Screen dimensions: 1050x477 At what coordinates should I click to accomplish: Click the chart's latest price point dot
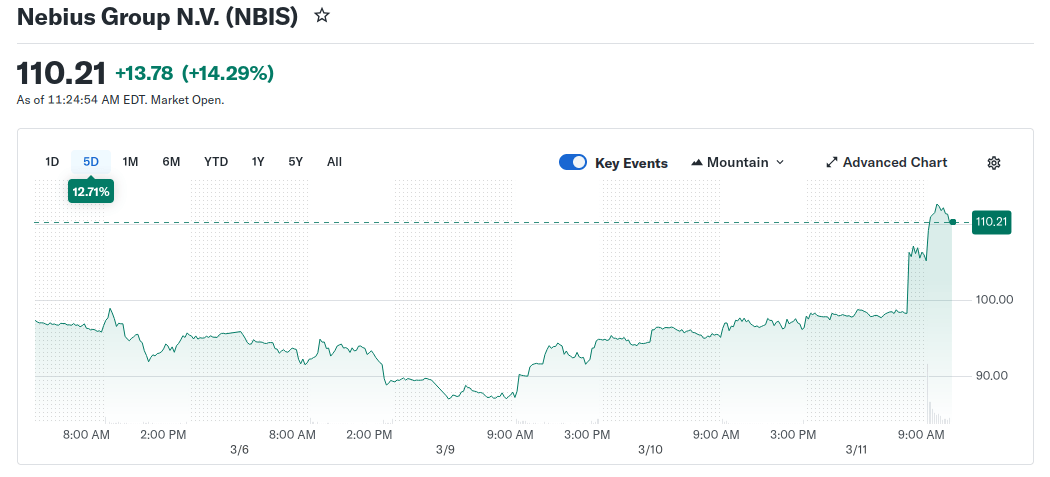click(x=953, y=222)
